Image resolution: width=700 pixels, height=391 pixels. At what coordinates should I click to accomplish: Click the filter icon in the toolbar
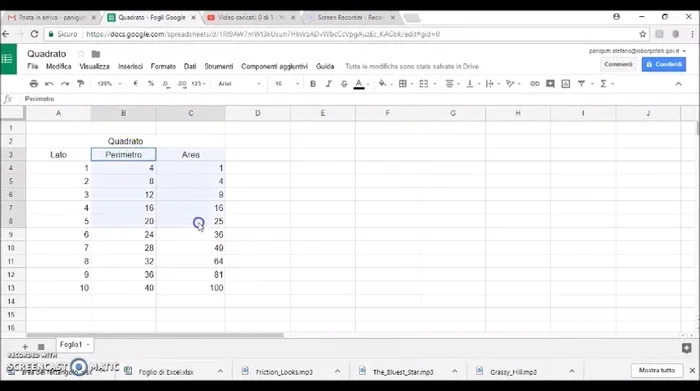581,83
